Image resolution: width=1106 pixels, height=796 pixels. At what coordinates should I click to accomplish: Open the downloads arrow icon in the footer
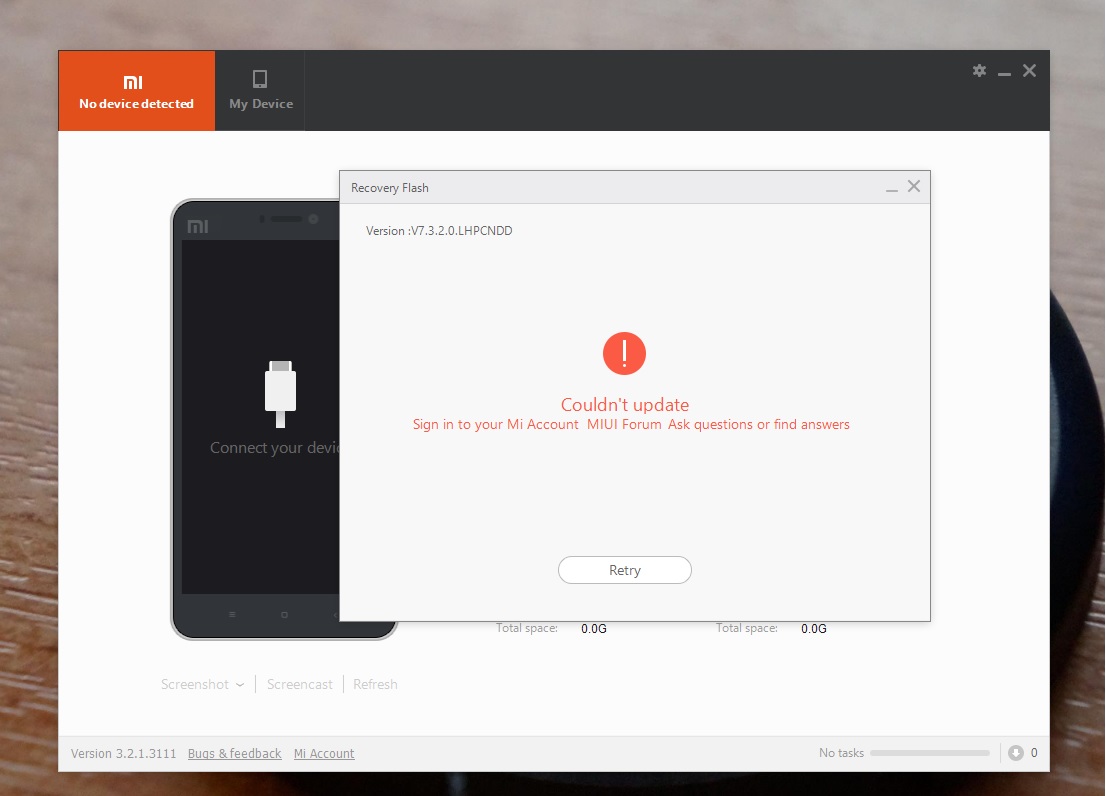click(x=1016, y=753)
